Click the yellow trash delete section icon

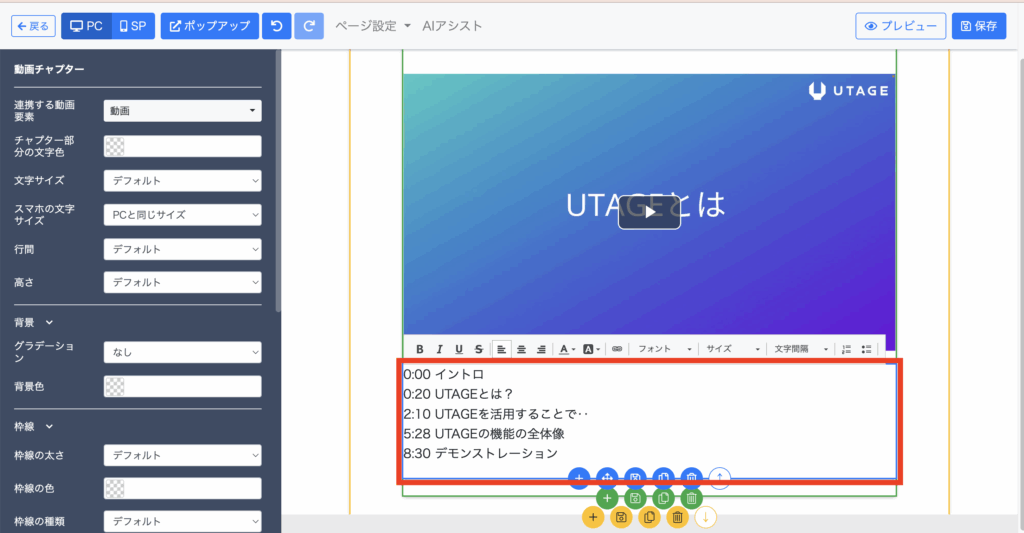tap(677, 518)
